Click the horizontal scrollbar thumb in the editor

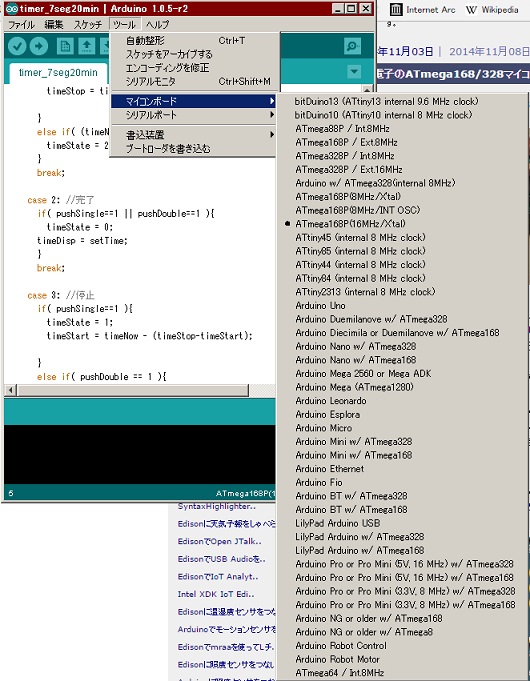(x=132, y=390)
